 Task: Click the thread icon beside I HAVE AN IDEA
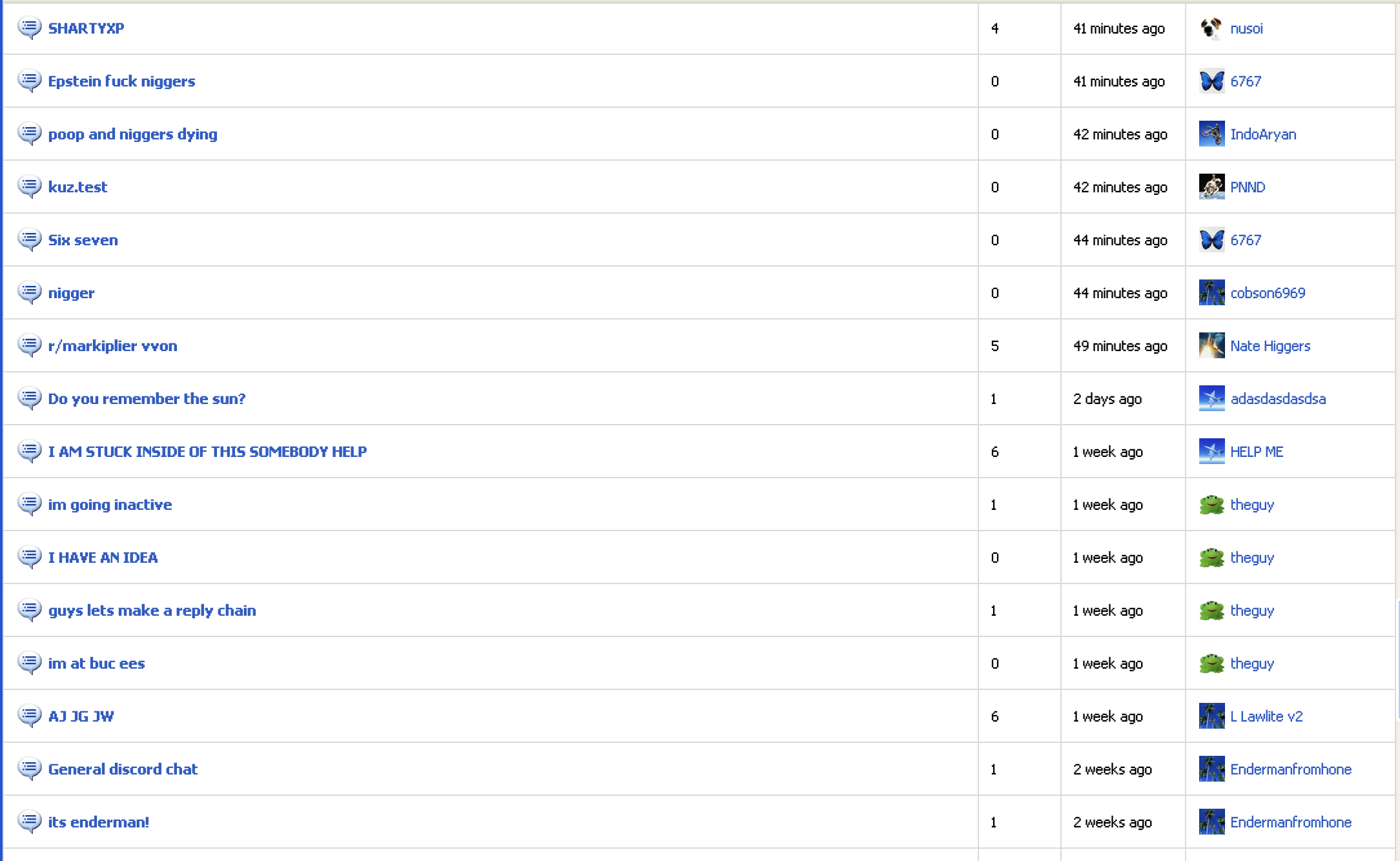click(29, 557)
